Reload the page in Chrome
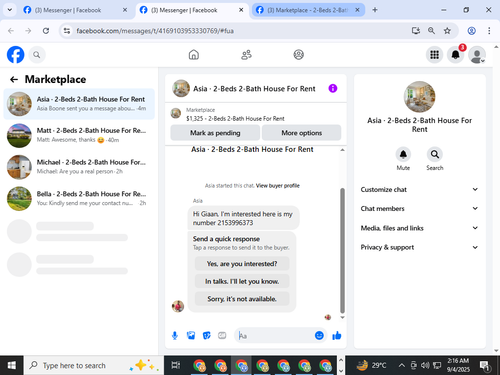The image size is (500, 375). pyautogui.click(x=46, y=31)
